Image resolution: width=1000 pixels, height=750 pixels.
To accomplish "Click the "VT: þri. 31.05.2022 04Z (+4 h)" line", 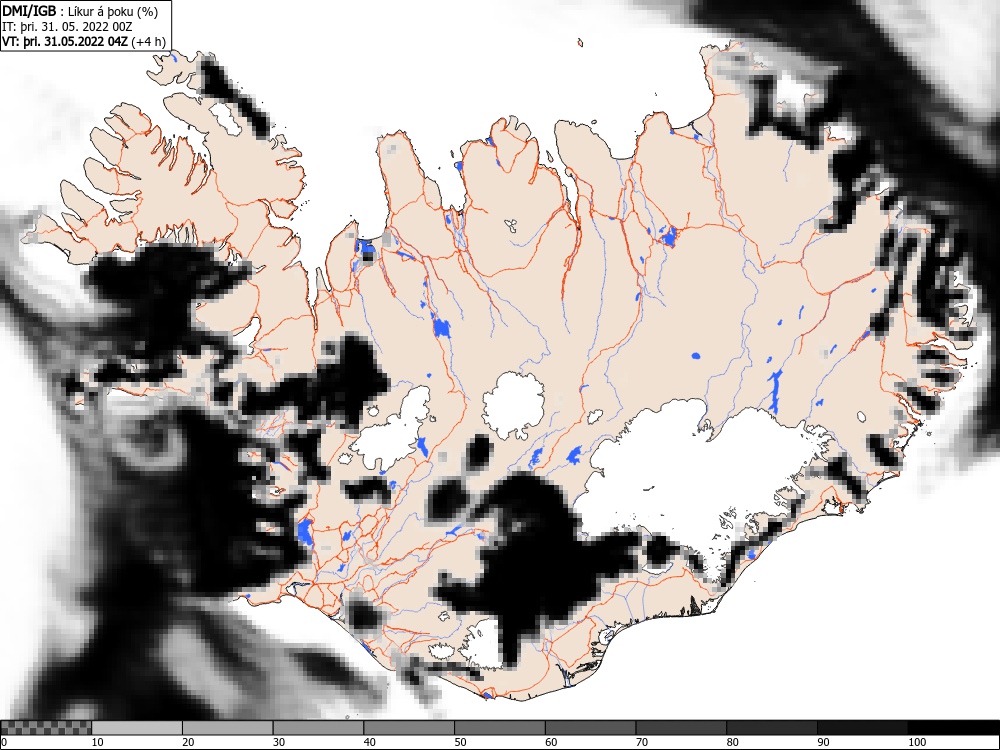I will click(84, 41).
